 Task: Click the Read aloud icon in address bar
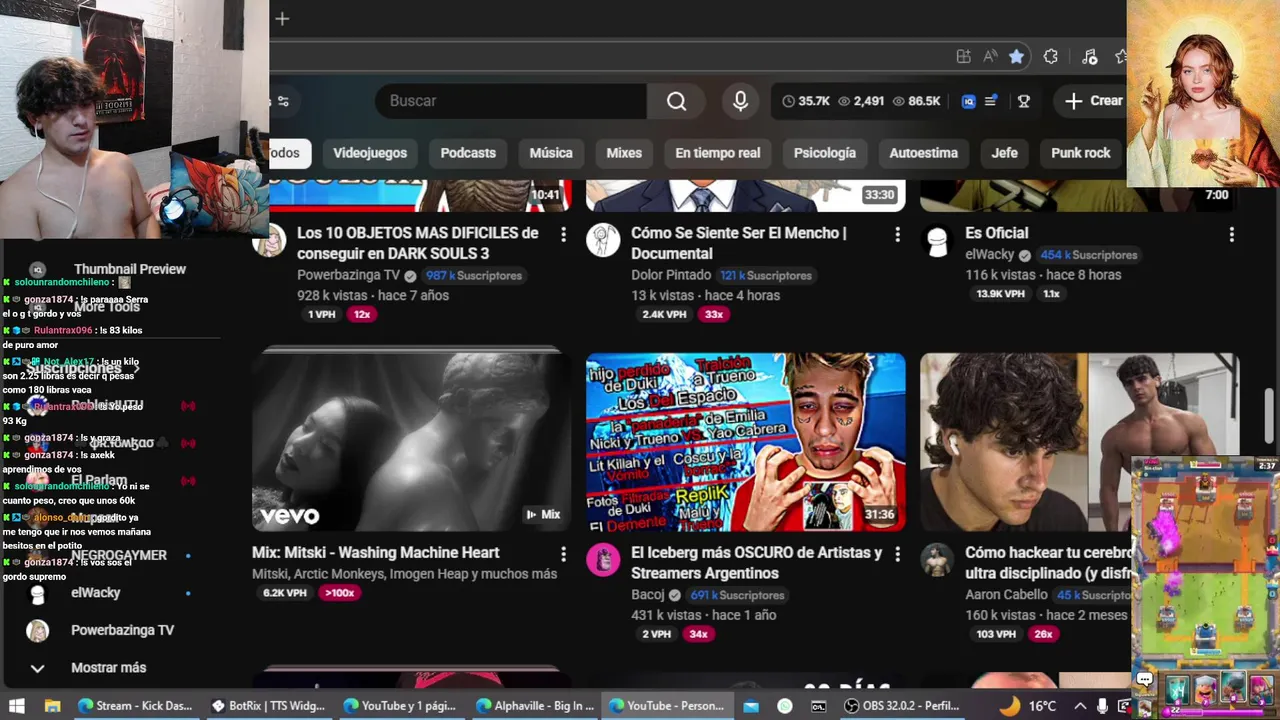990,57
